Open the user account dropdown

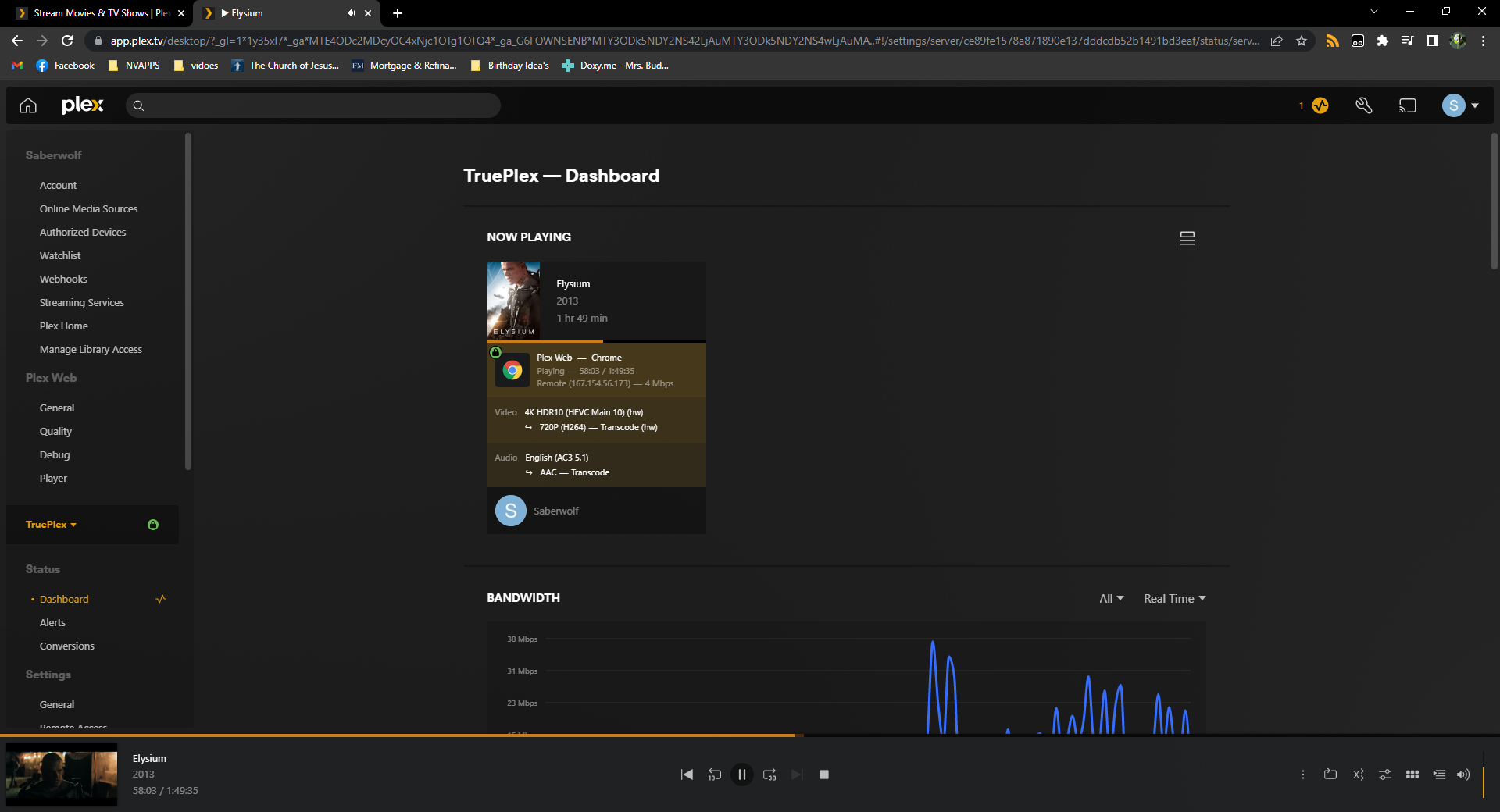point(1460,105)
